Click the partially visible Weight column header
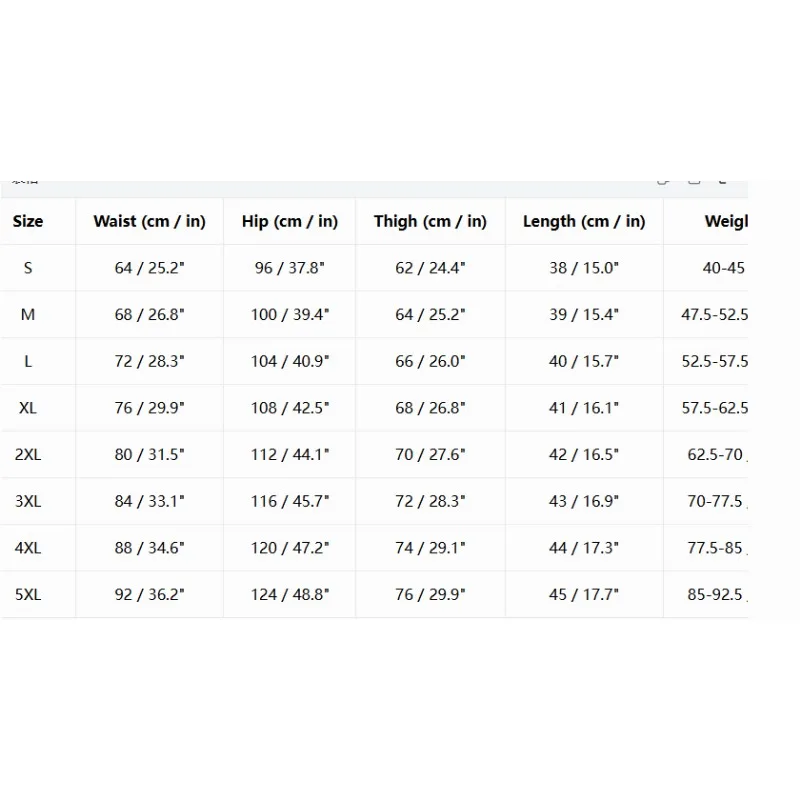Viewport: 800px width, 800px height. pos(726,221)
